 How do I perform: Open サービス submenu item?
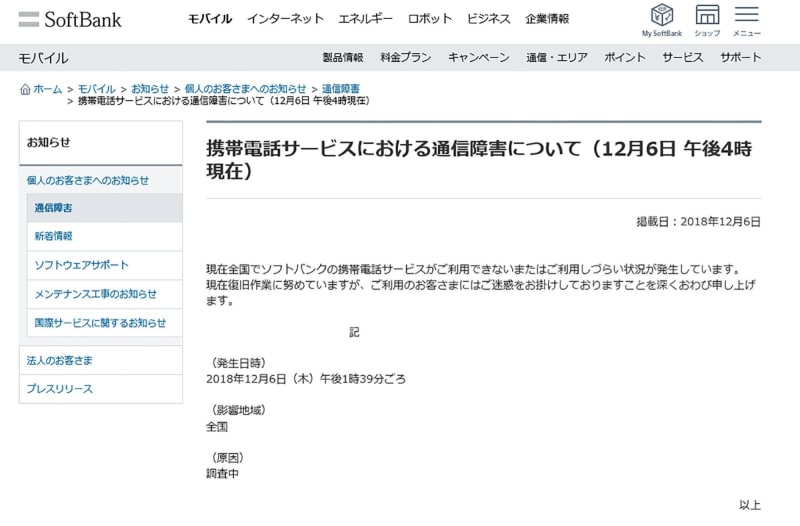(682, 57)
